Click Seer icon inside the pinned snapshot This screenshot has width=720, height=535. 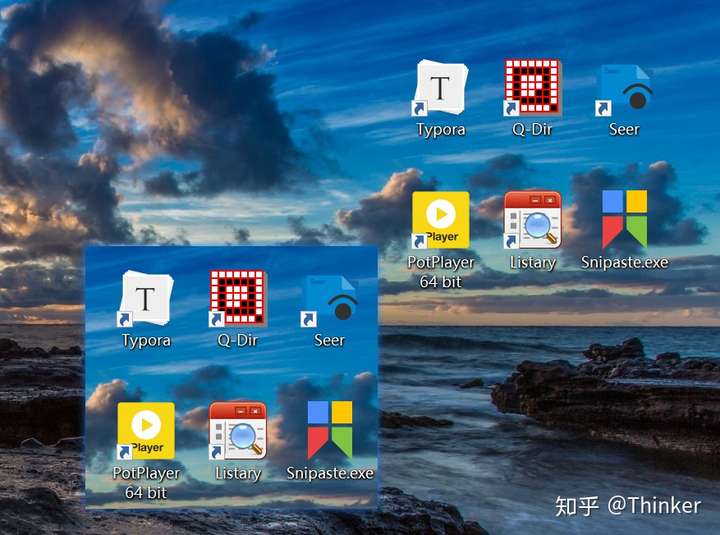329,301
